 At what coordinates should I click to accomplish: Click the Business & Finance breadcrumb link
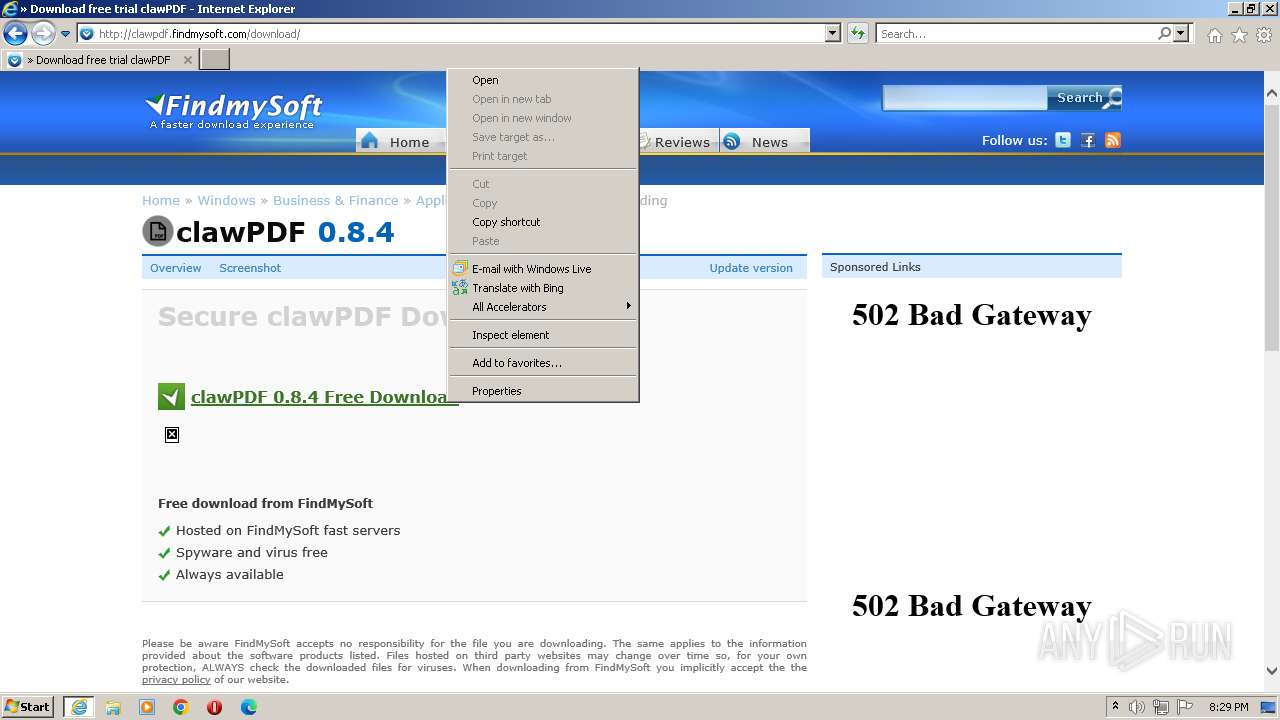(x=336, y=200)
